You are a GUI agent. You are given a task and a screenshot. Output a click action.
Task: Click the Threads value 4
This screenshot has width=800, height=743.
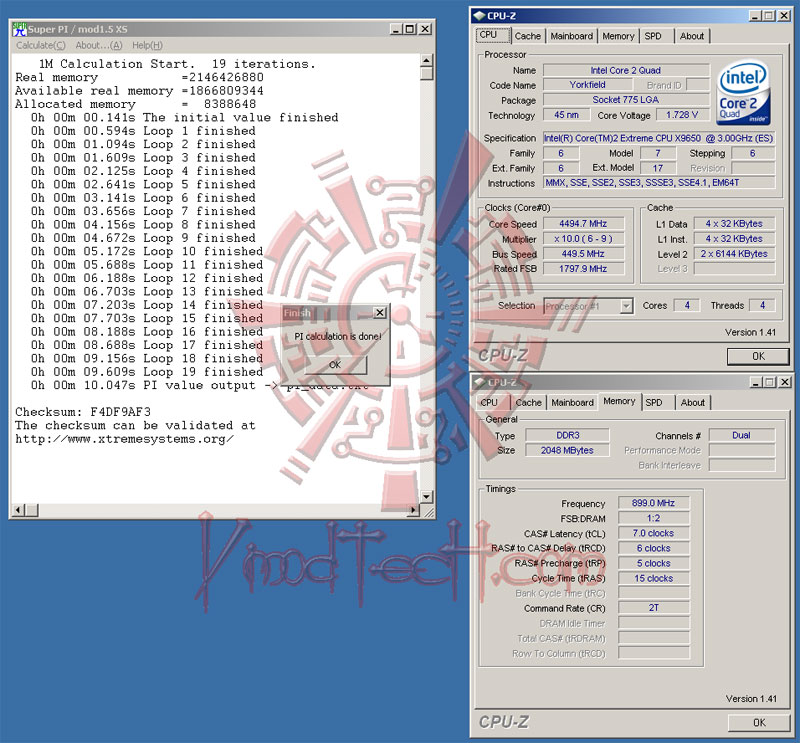tap(762, 306)
